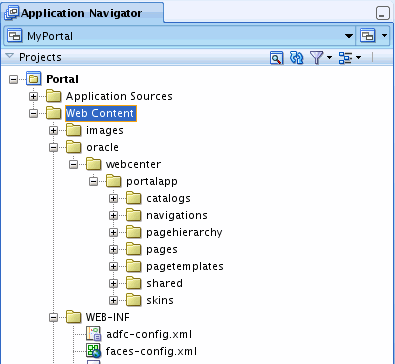Image resolution: width=395 pixels, height=364 pixels.
Task: Expand the catalogs folder
Action: (x=113, y=198)
